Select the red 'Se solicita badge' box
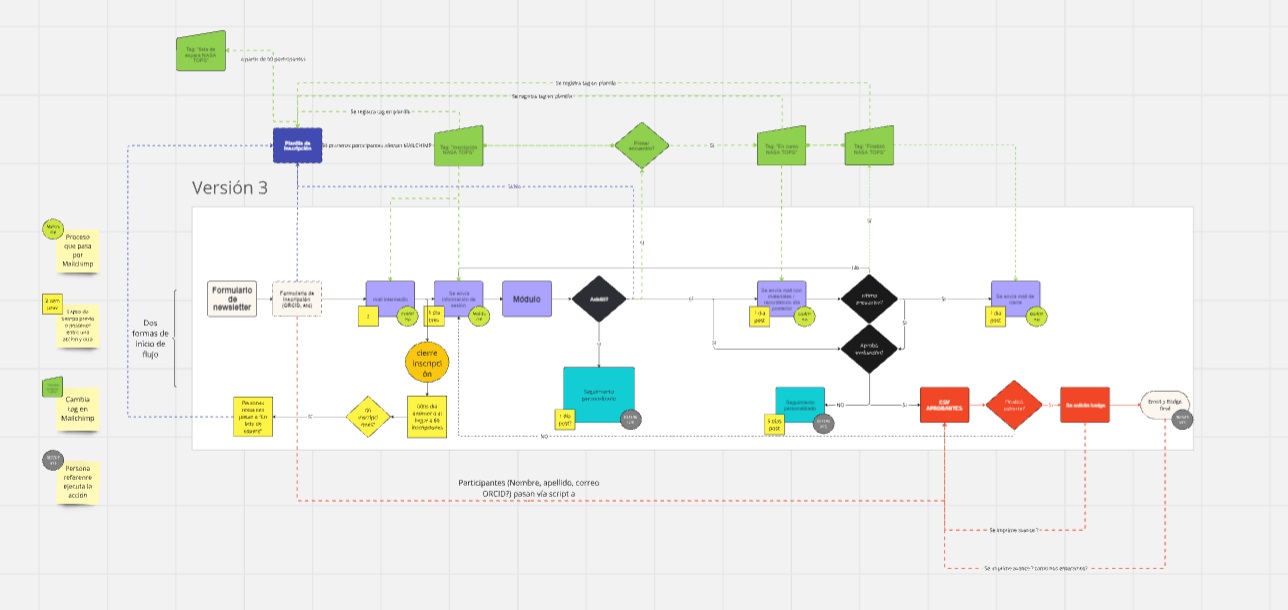Screen dimensions: 1288x610 pos(1085,404)
